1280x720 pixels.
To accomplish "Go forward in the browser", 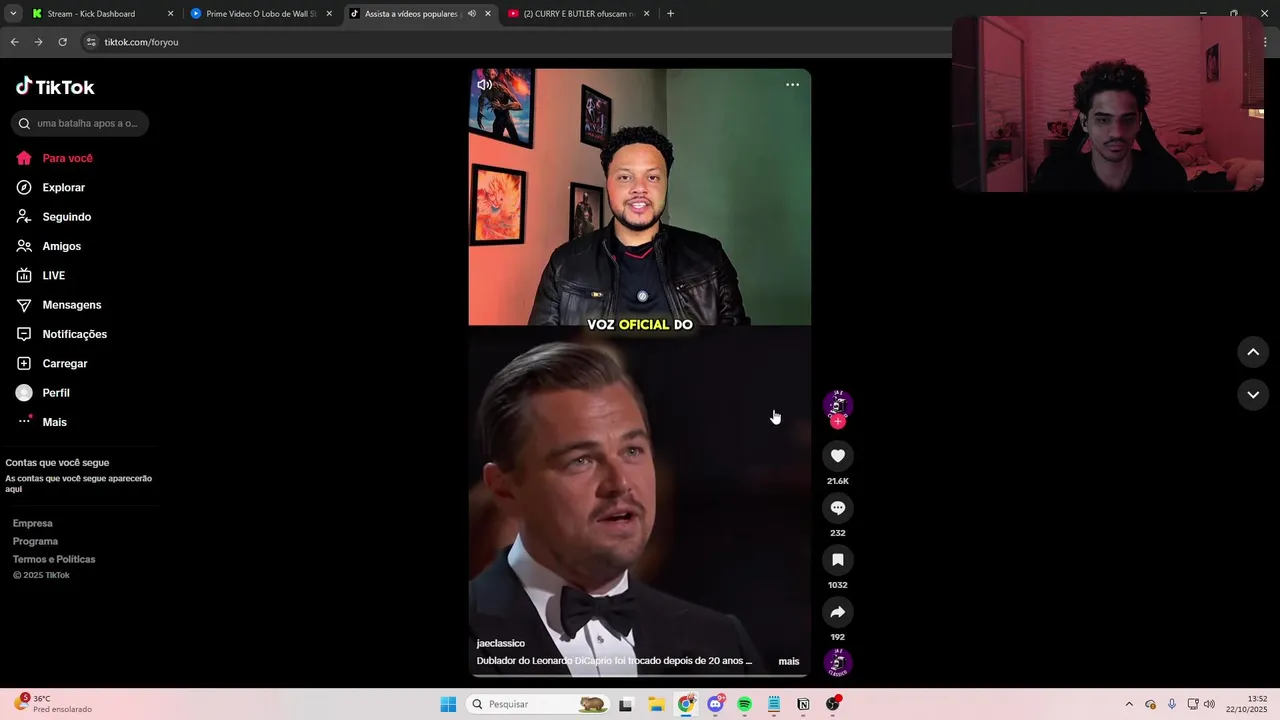I will [x=38, y=42].
